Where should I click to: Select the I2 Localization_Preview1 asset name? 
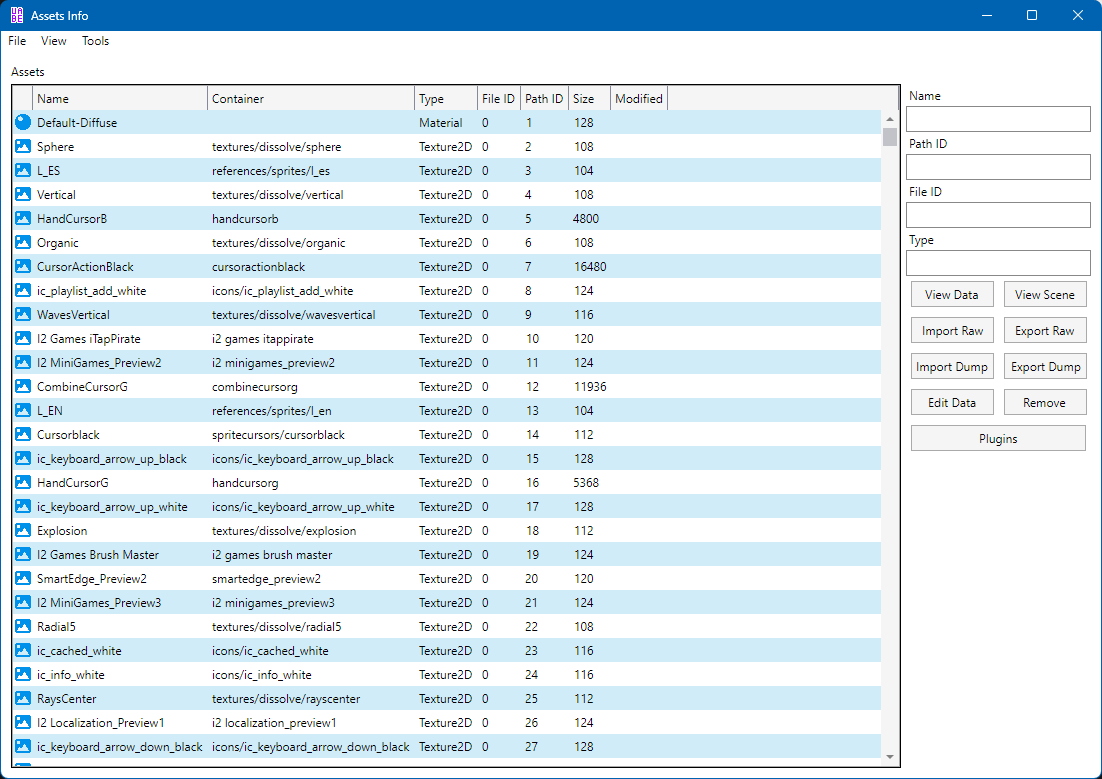coord(101,722)
